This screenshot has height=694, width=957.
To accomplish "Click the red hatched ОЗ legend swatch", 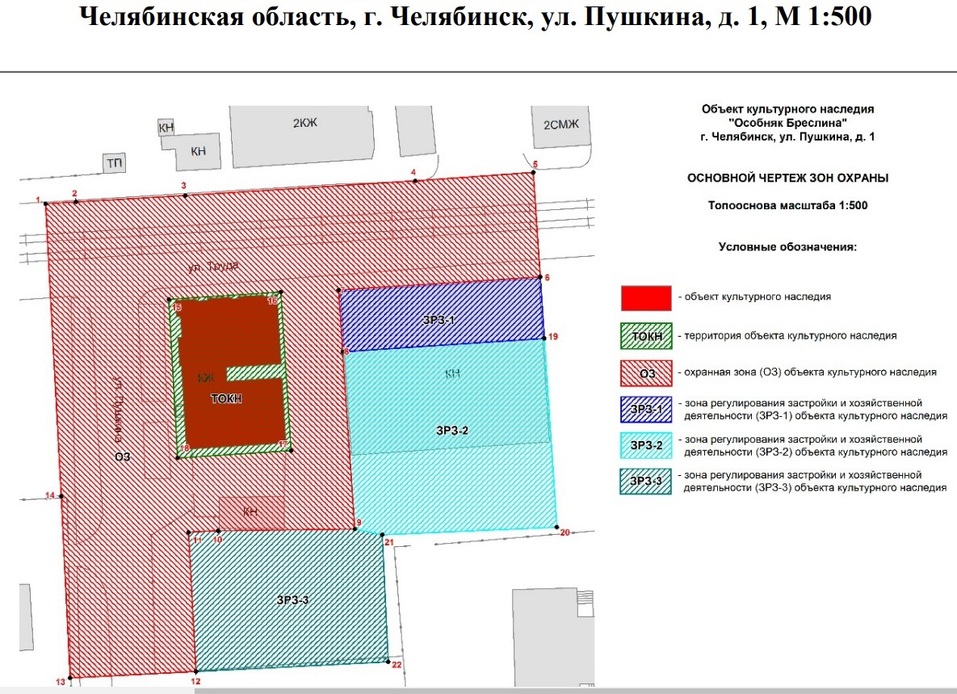I will coord(646,373).
